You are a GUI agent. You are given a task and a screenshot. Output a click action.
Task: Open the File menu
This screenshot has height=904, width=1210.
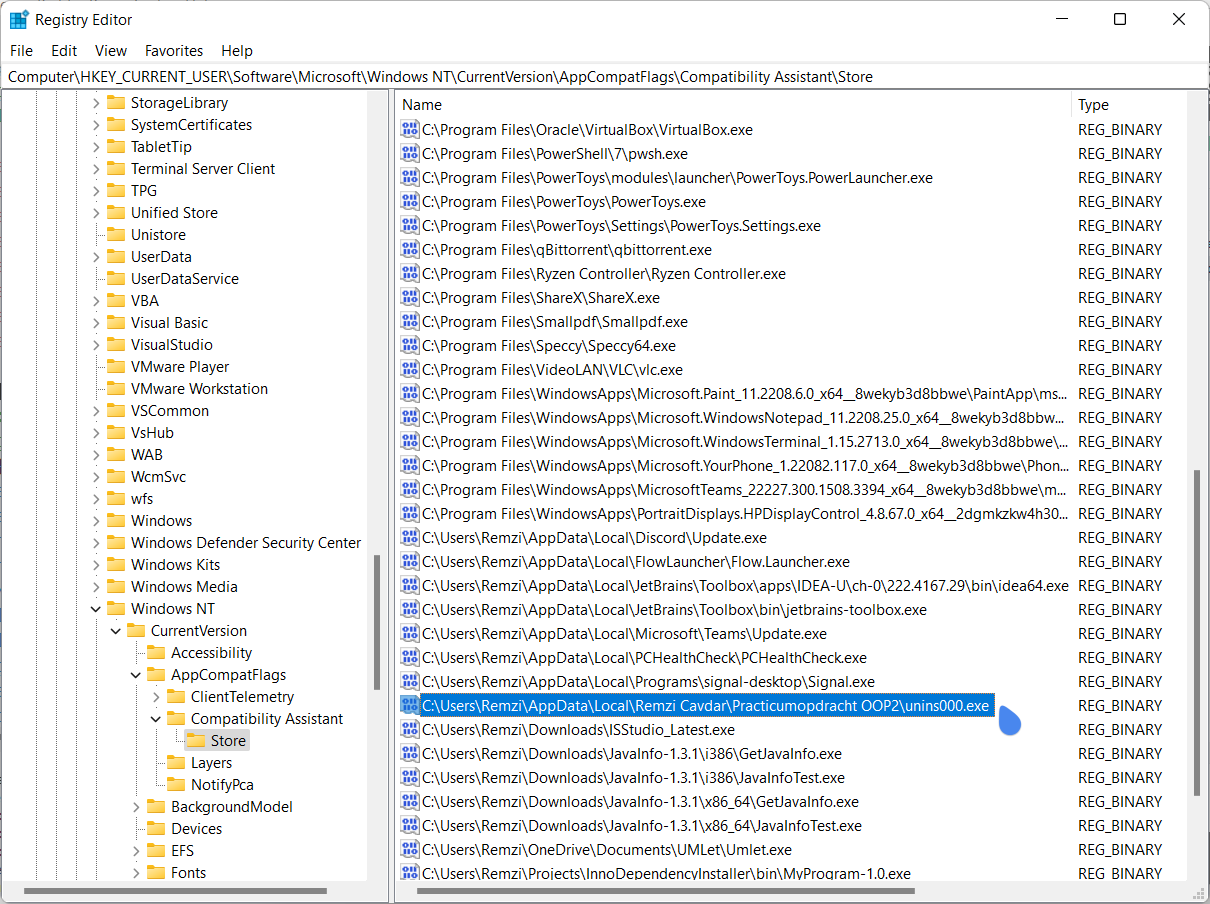(x=21, y=50)
